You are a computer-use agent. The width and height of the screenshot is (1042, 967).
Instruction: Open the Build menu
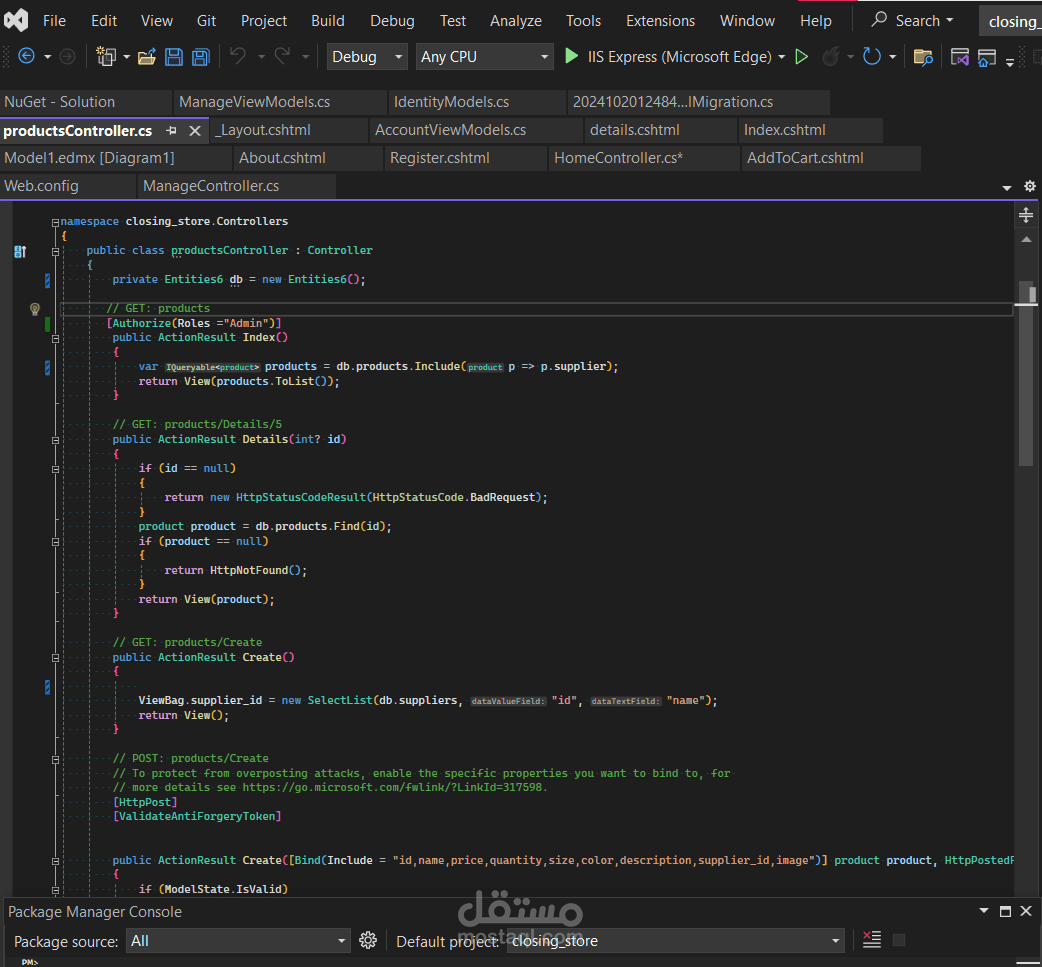tap(327, 20)
